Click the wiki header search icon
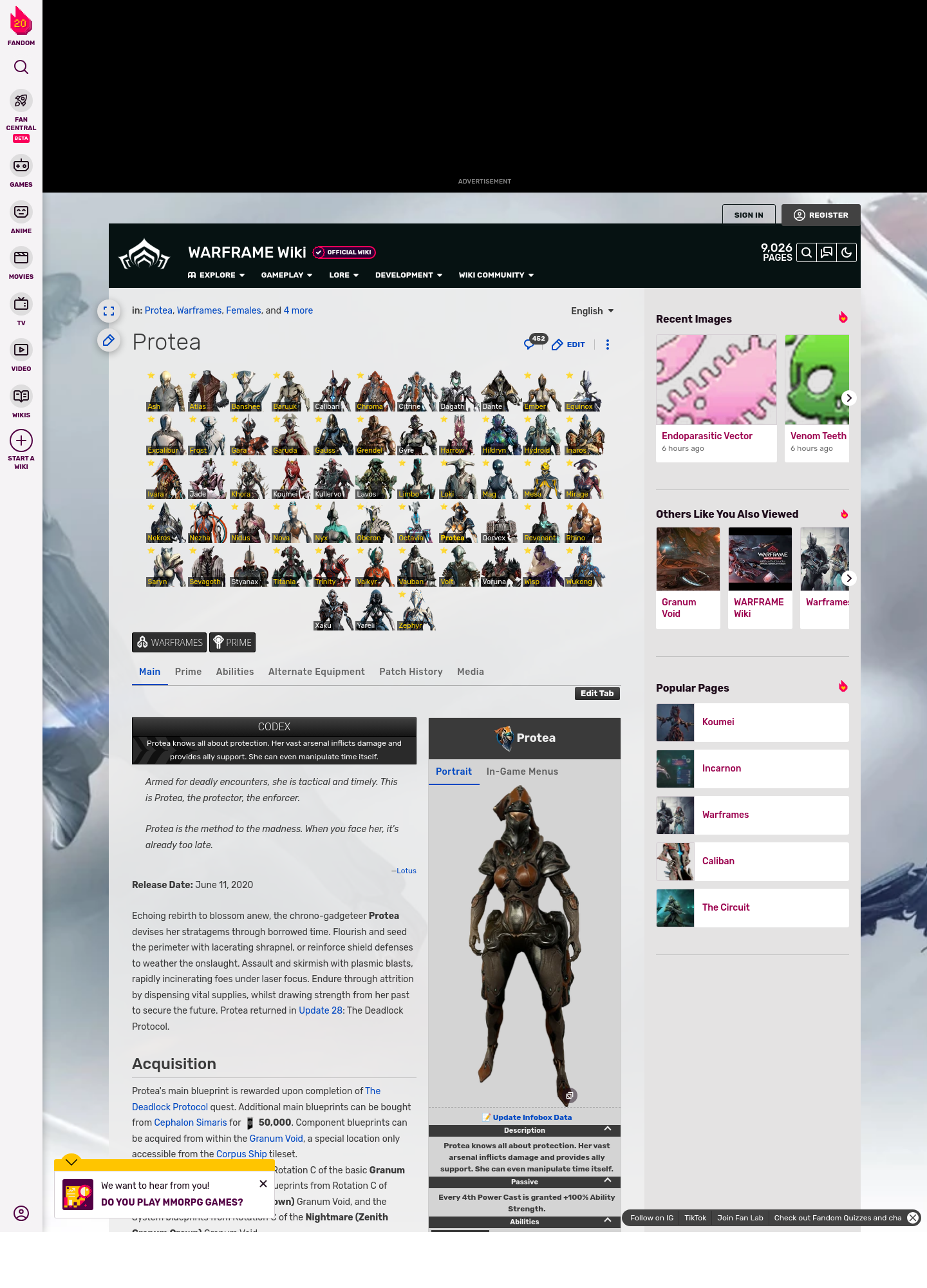Image resolution: width=927 pixels, height=1288 pixels. pos(807,252)
